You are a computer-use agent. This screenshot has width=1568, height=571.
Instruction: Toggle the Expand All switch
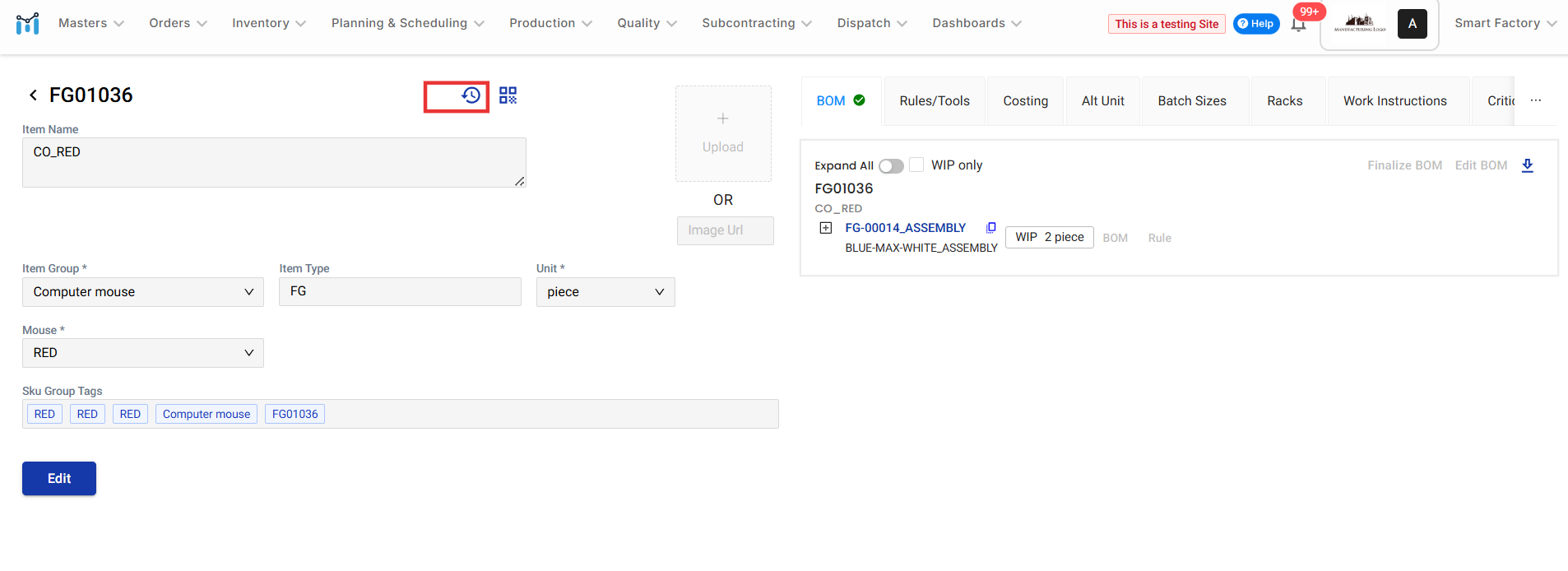[x=891, y=166]
